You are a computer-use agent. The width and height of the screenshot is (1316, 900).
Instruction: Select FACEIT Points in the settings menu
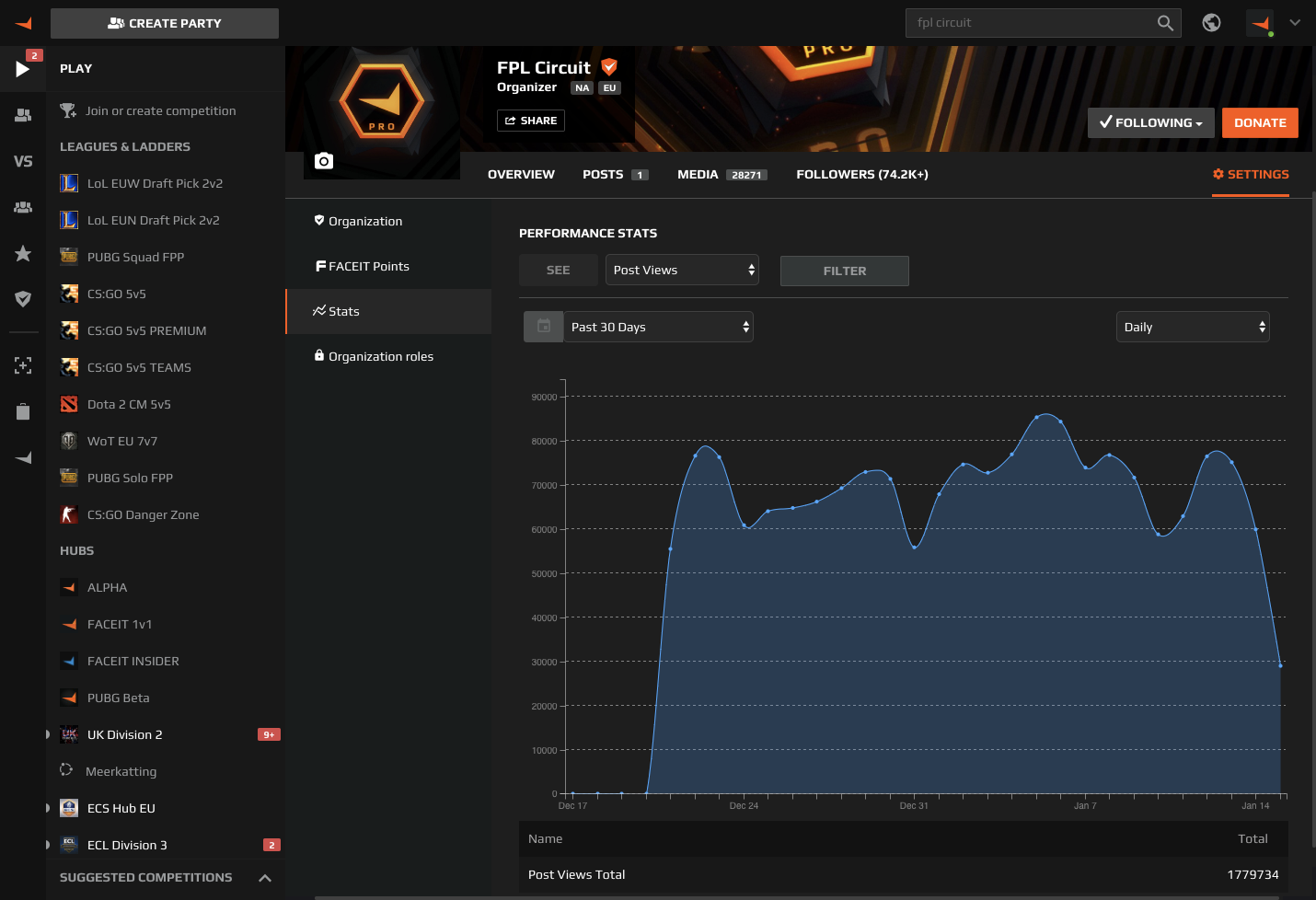tap(388, 266)
